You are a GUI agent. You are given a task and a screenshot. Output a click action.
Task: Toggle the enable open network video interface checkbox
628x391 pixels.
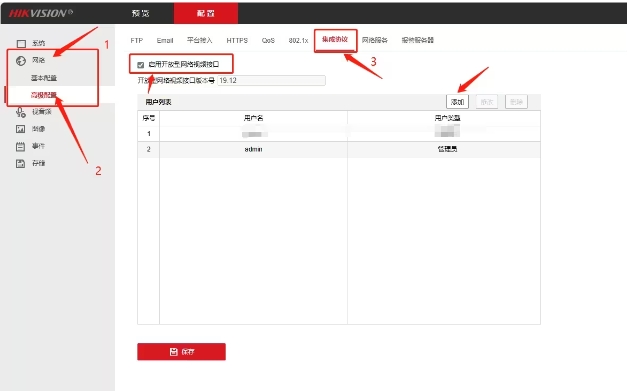[x=141, y=65]
